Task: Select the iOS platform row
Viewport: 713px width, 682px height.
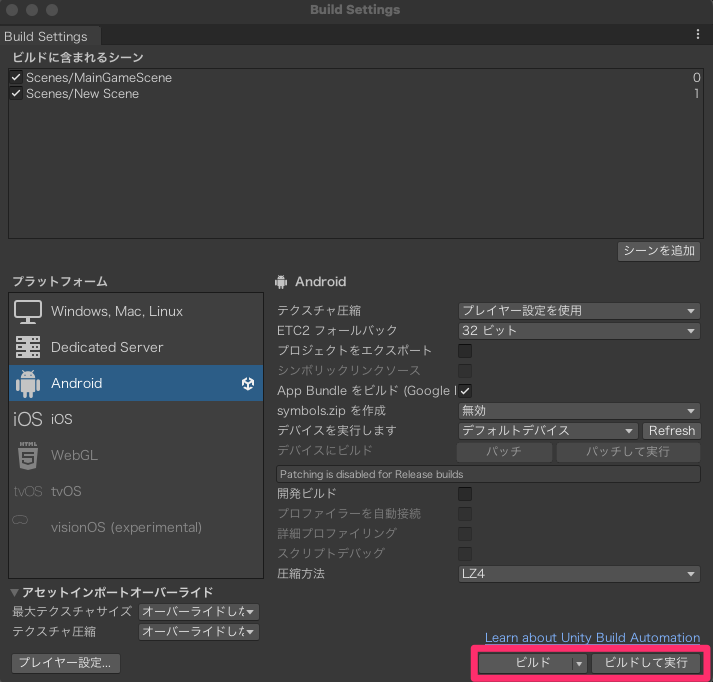Action: pyautogui.click(x=136, y=419)
